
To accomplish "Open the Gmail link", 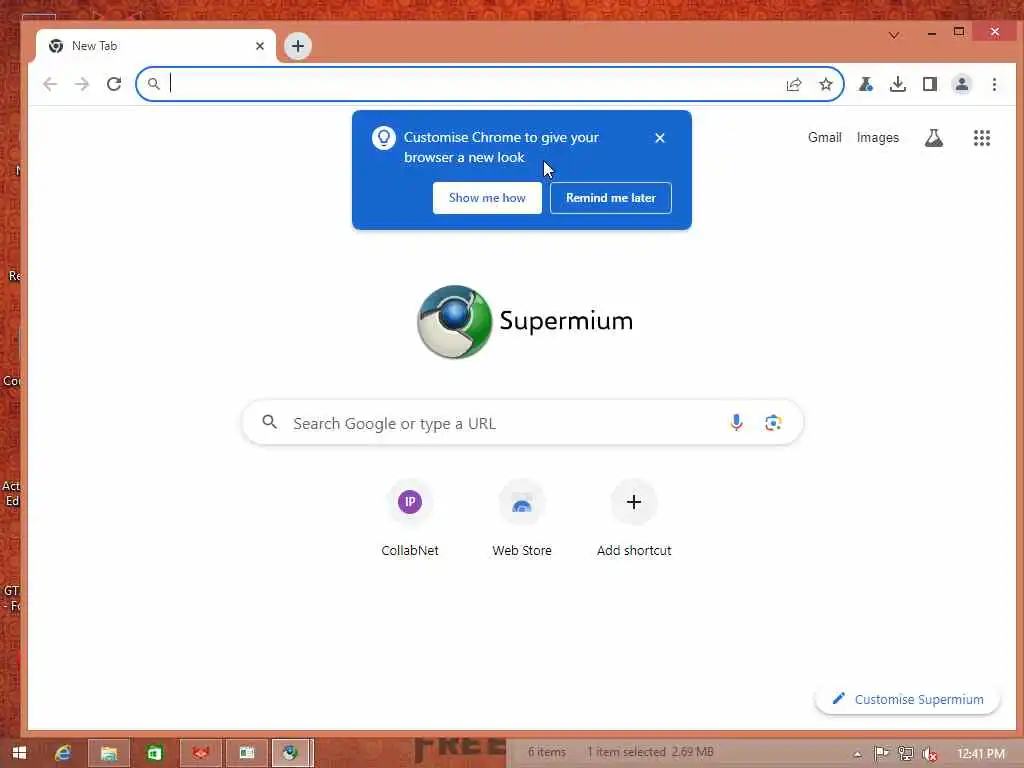I will pos(824,138).
